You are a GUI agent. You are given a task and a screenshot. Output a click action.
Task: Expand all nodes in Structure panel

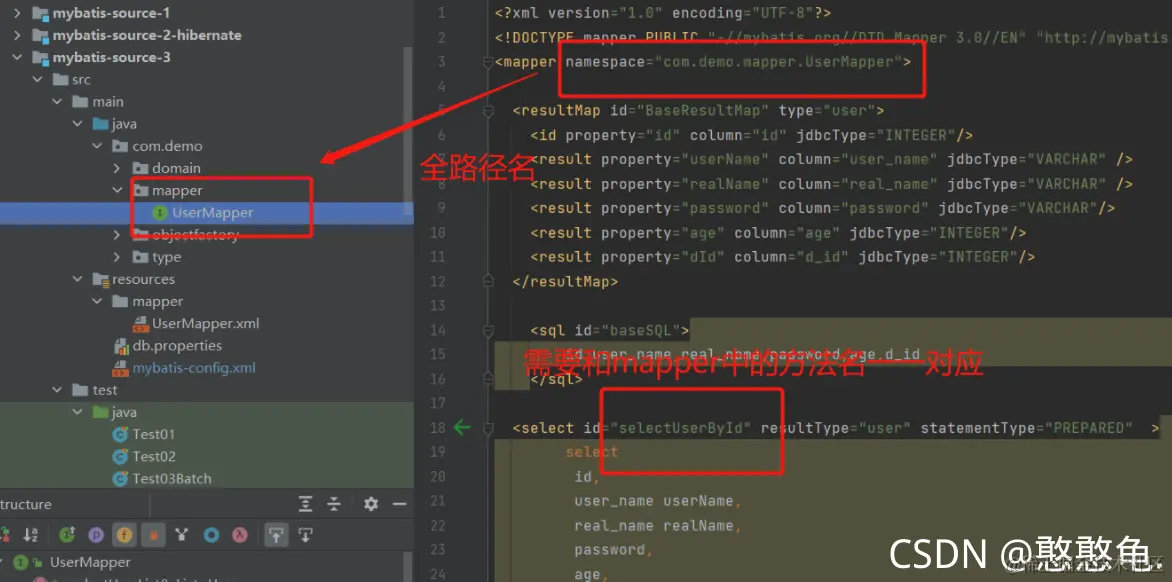305,504
